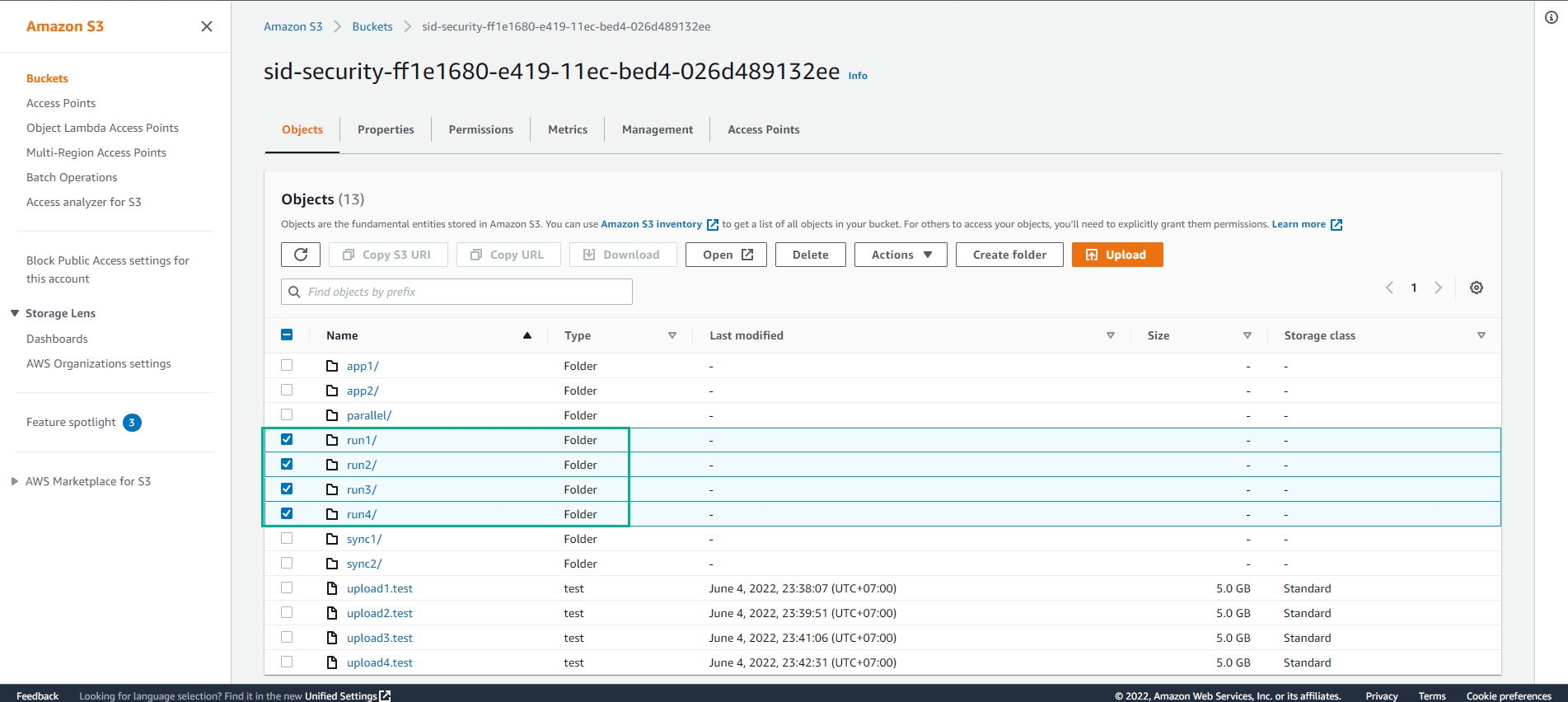Viewport: 1568px width, 702px height.
Task: Click the Privacy link in the footer
Action: [1382, 696]
